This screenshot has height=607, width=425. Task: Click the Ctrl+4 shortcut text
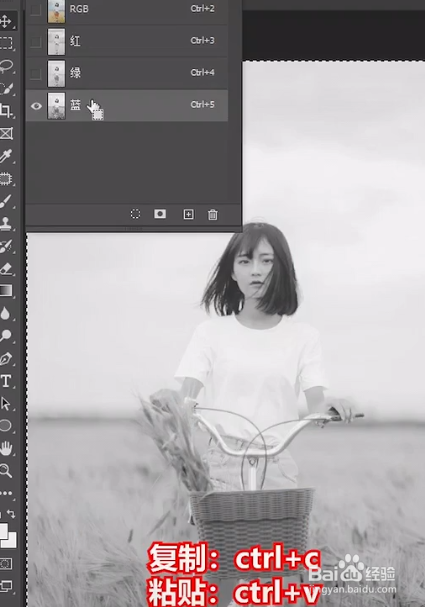(x=202, y=72)
